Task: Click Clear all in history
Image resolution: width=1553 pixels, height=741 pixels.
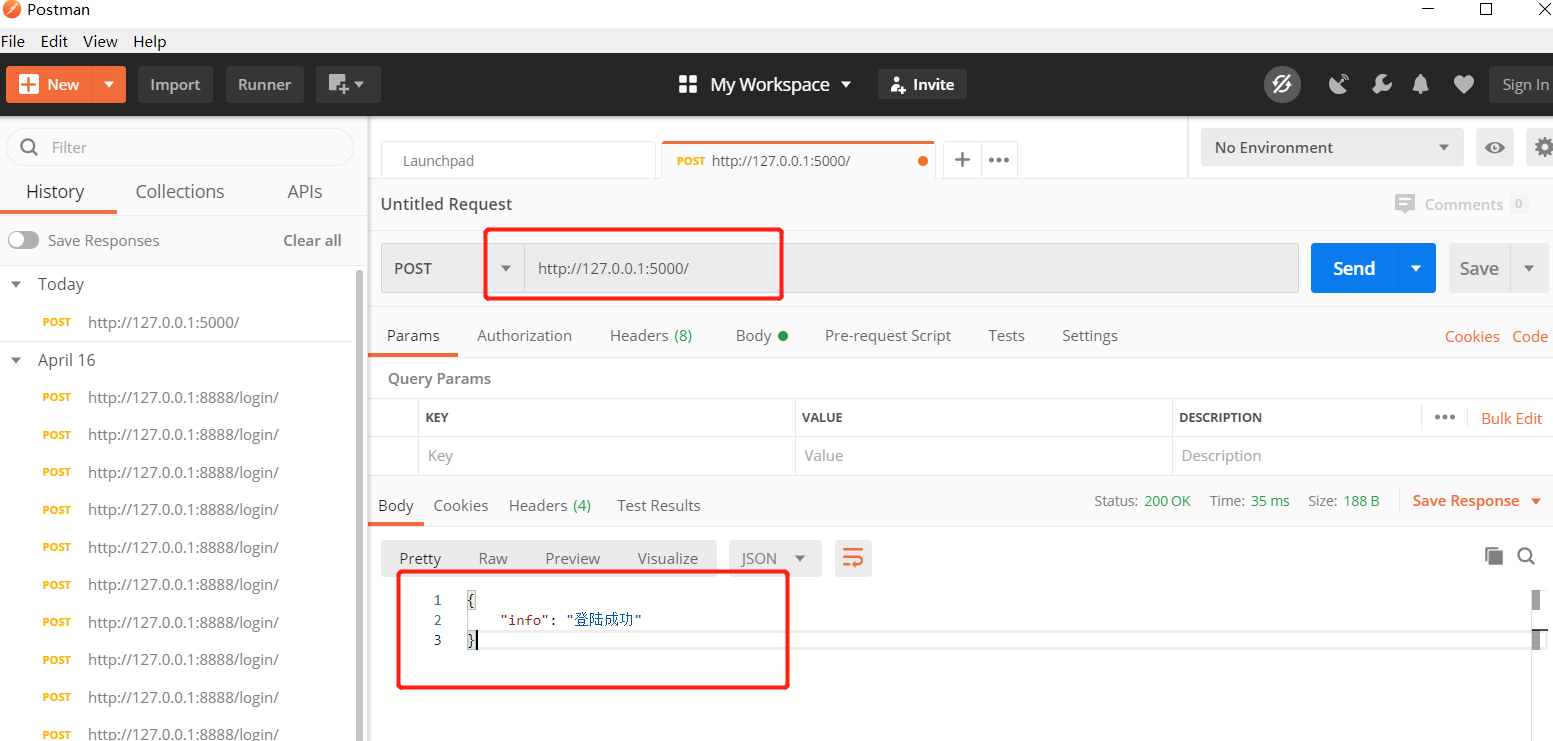Action: click(312, 240)
